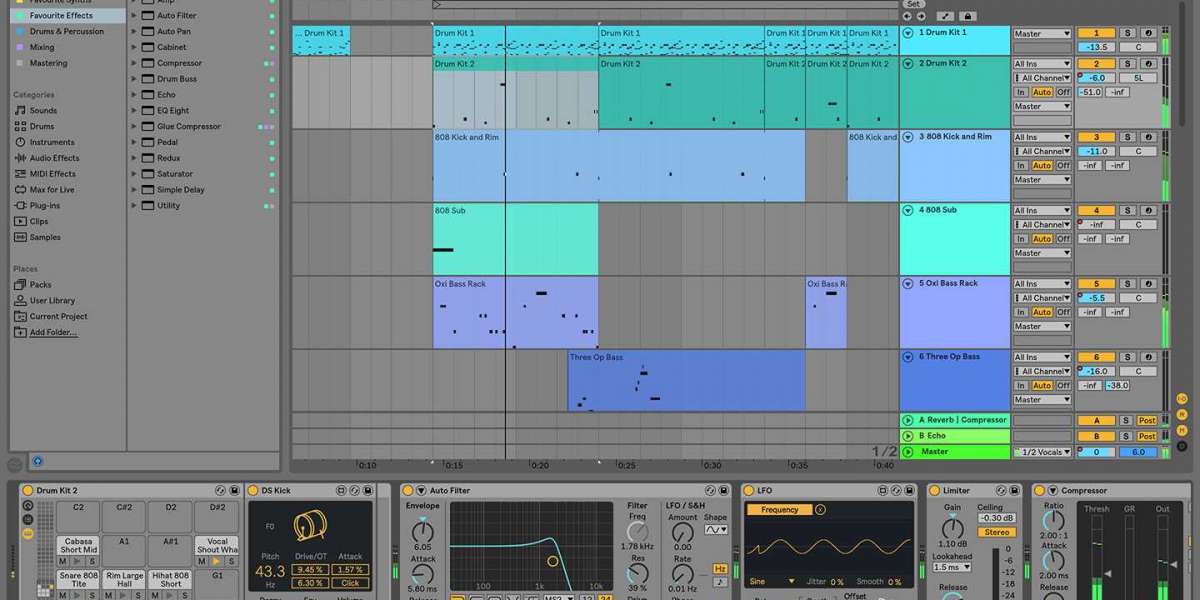
Task: Click Add Folder in Places
Action: [x=53, y=332]
